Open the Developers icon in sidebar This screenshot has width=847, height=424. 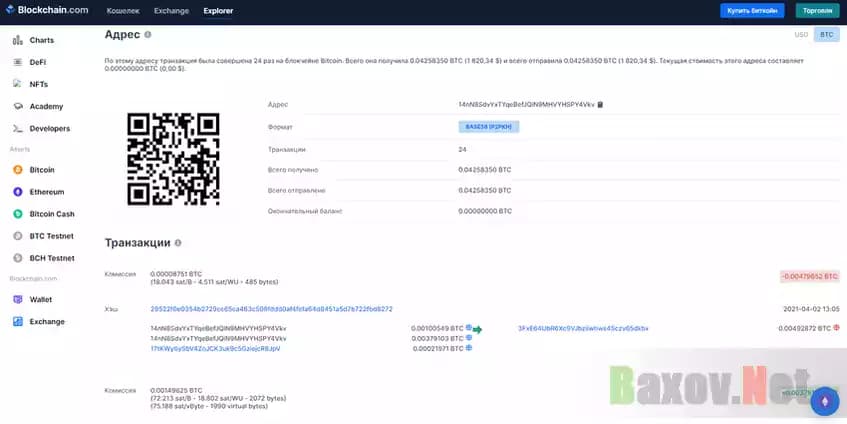coord(18,128)
